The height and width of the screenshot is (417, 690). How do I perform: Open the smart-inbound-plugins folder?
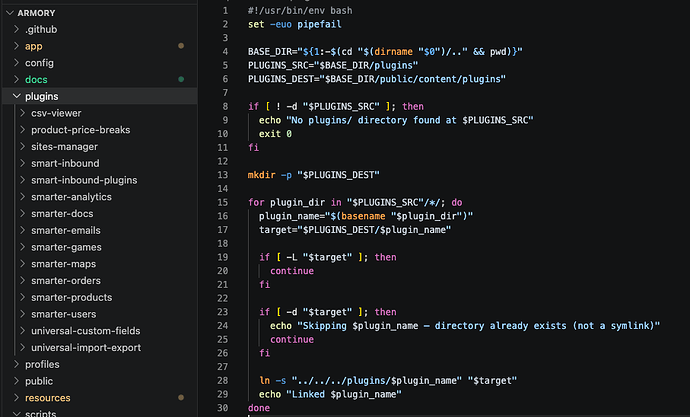(x=84, y=180)
